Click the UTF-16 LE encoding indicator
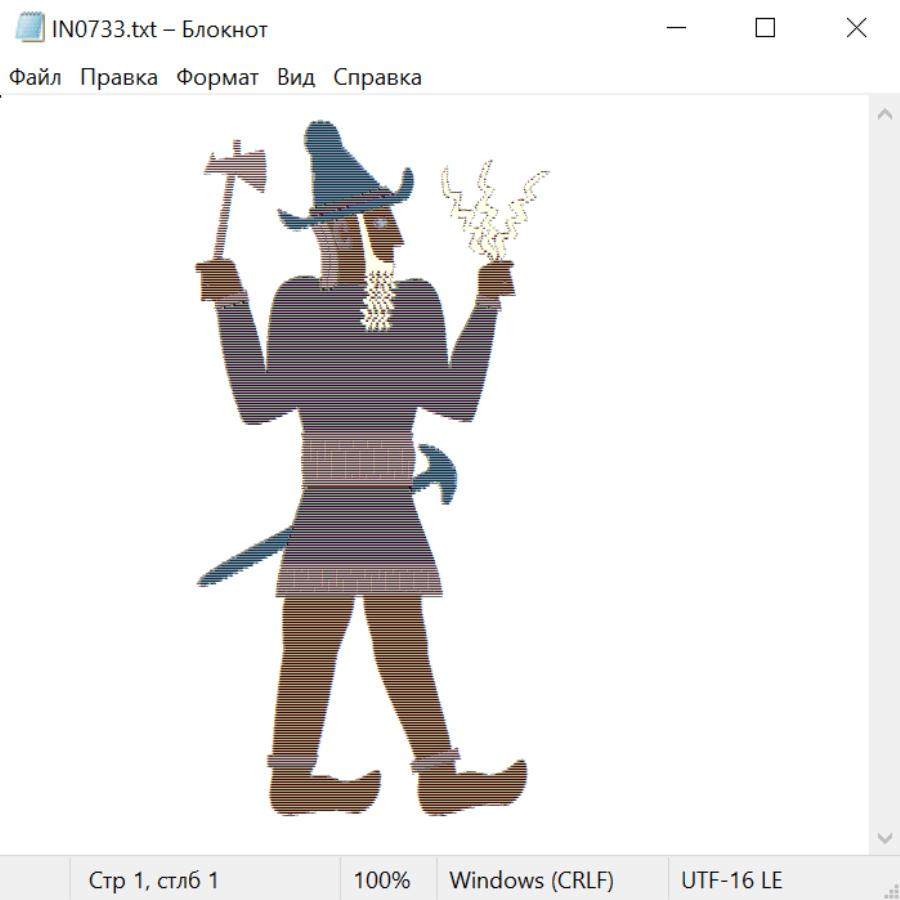Viewport: 900px width, 900px height. pos(731,881)
